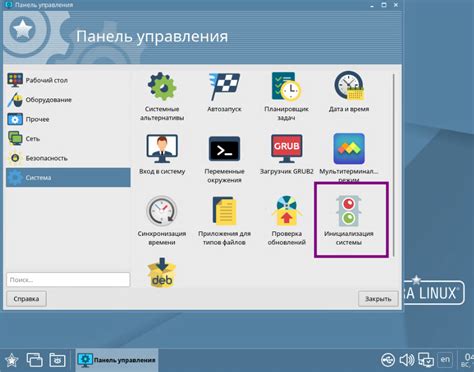Open Вход в систему settings

coord(162,154)
